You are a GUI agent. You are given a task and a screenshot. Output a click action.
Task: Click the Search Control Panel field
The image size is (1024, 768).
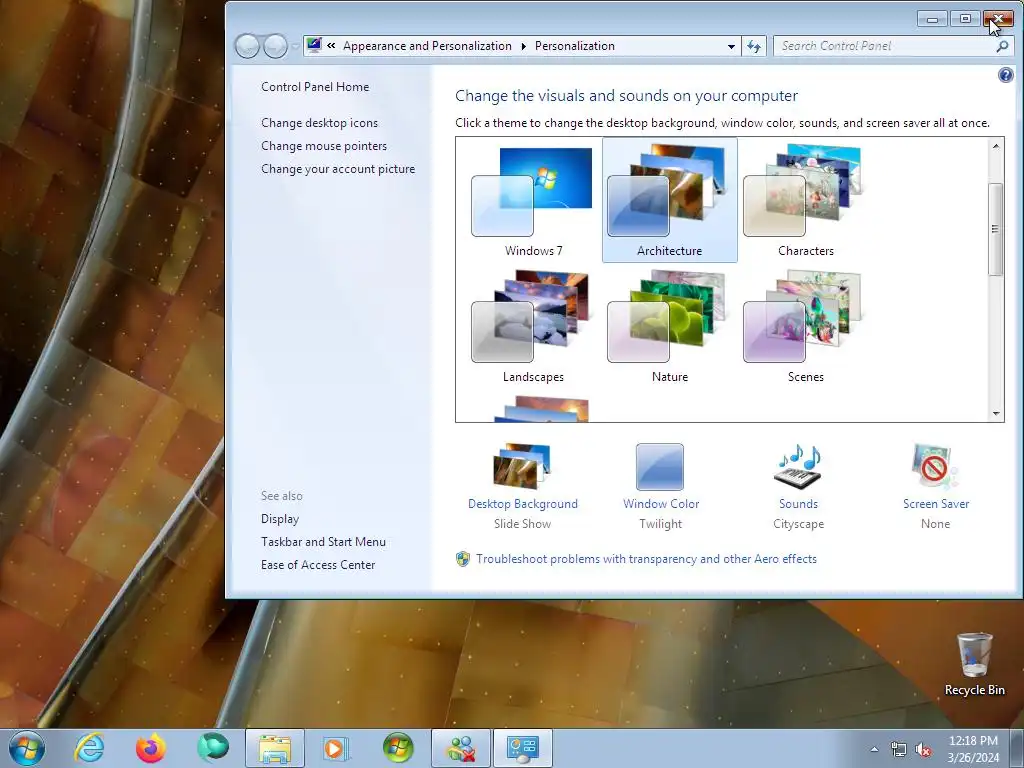(885, 46)
